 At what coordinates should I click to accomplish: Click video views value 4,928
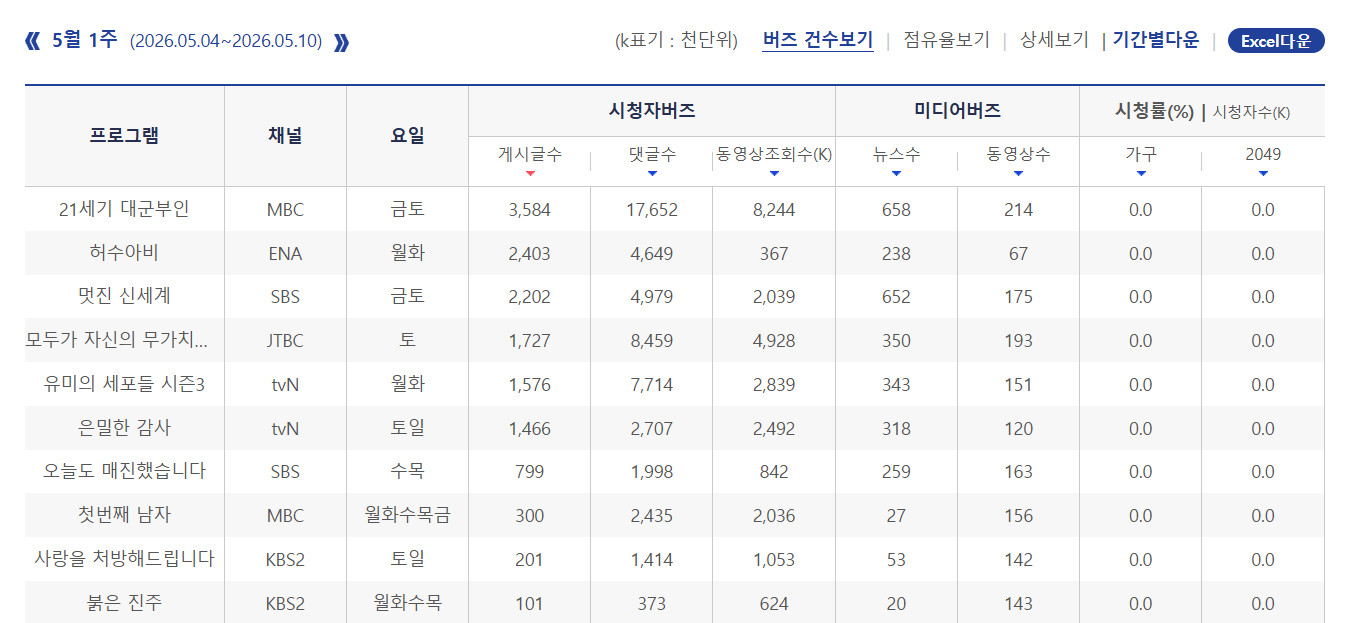click(774, 341)
